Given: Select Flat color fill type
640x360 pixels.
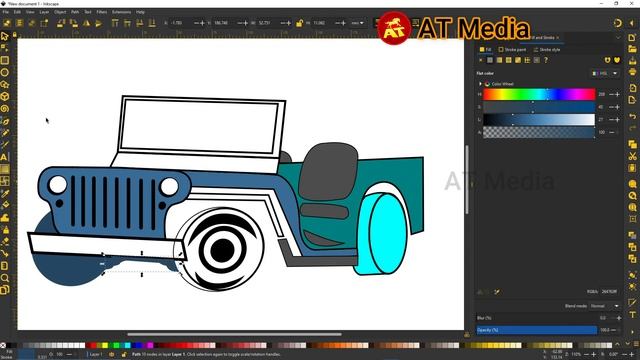Looking at the screenshot, I should pos(490,60).
